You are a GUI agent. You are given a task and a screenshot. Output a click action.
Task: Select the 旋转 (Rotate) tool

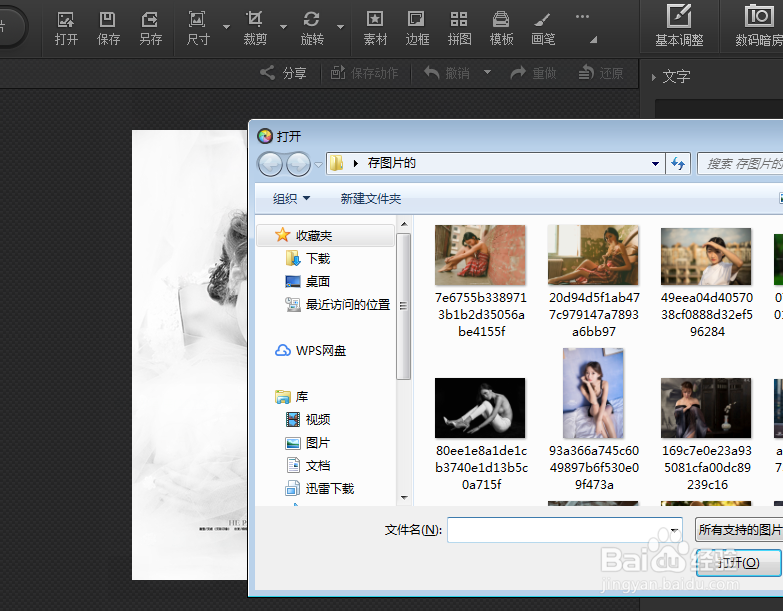click(312, 28)
